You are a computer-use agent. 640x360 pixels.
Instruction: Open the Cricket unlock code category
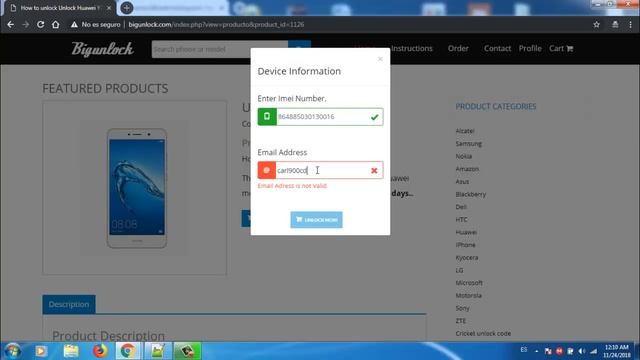(483, 333)
